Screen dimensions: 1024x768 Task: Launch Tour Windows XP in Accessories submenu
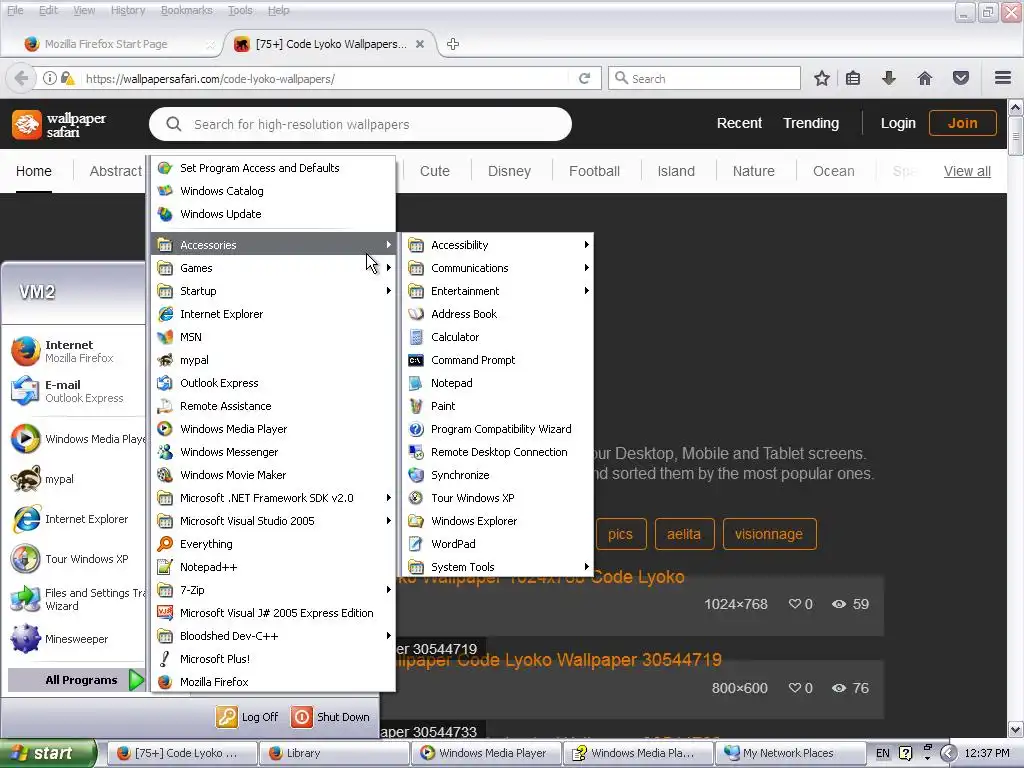497,498
